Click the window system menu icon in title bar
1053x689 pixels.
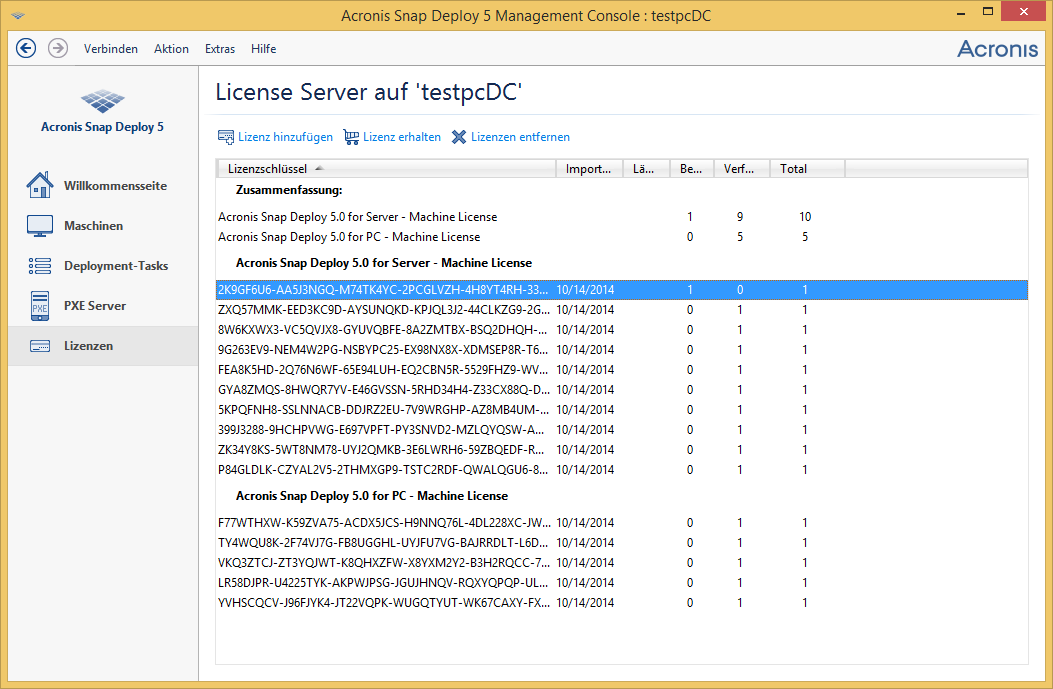coord(18,15)
